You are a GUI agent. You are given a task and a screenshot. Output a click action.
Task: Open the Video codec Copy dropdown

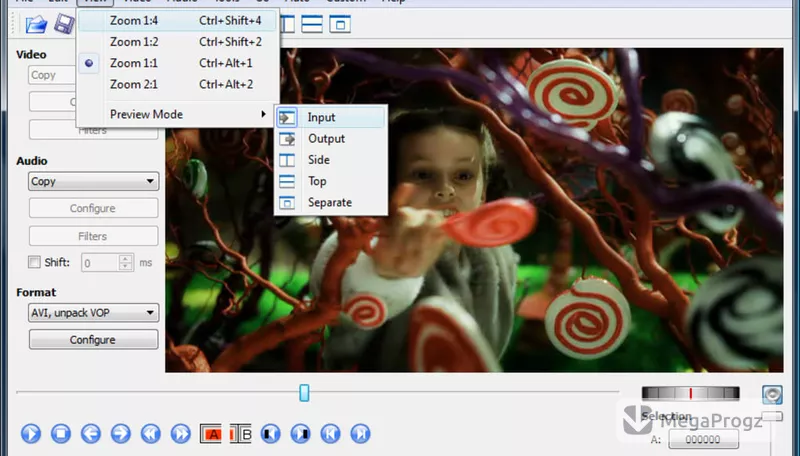(x=52, y=75)
